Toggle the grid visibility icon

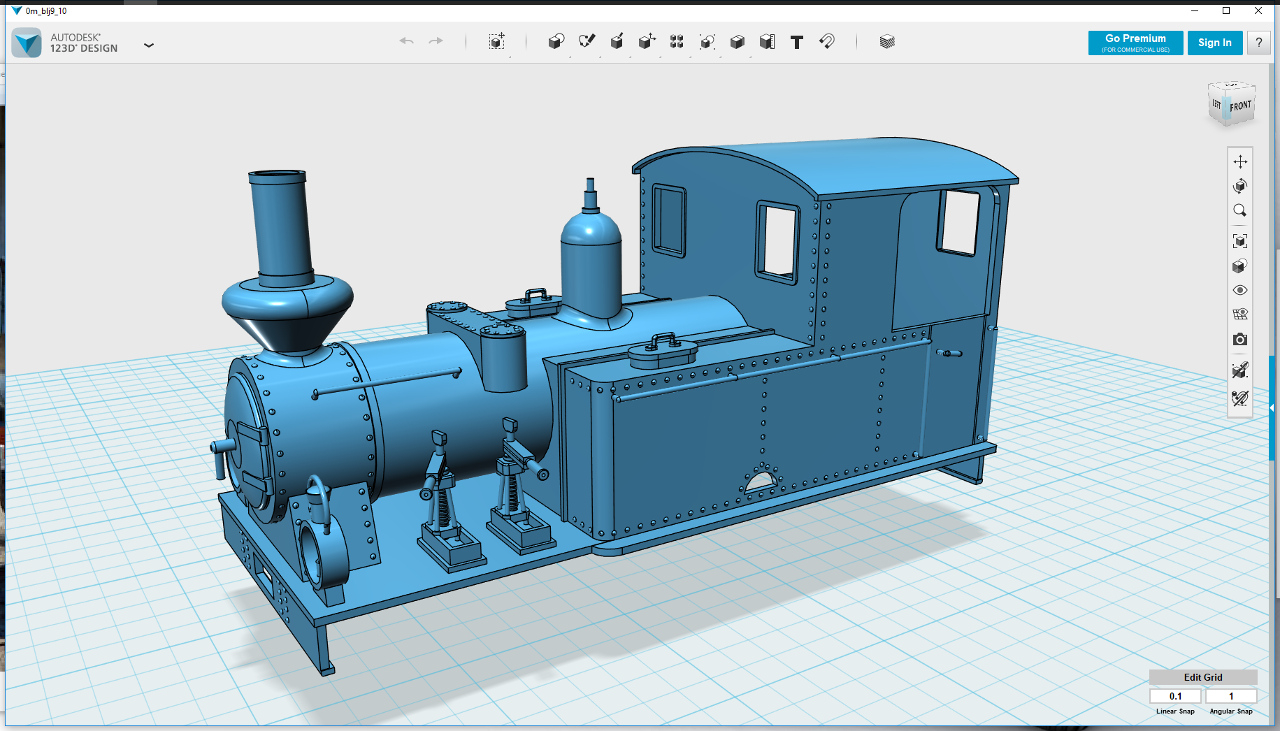coord(1240,315)
